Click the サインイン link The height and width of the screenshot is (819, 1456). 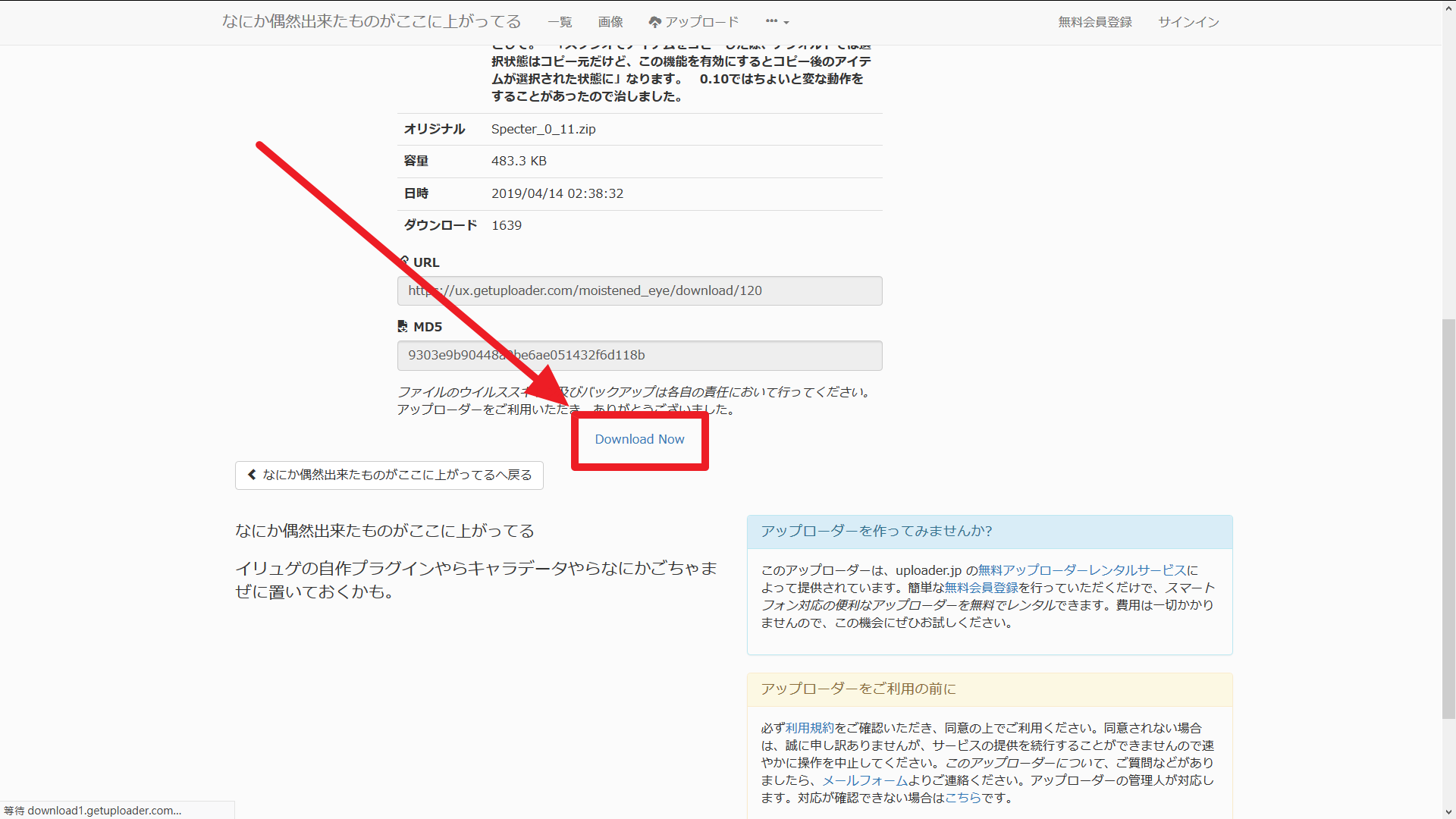1188,22
